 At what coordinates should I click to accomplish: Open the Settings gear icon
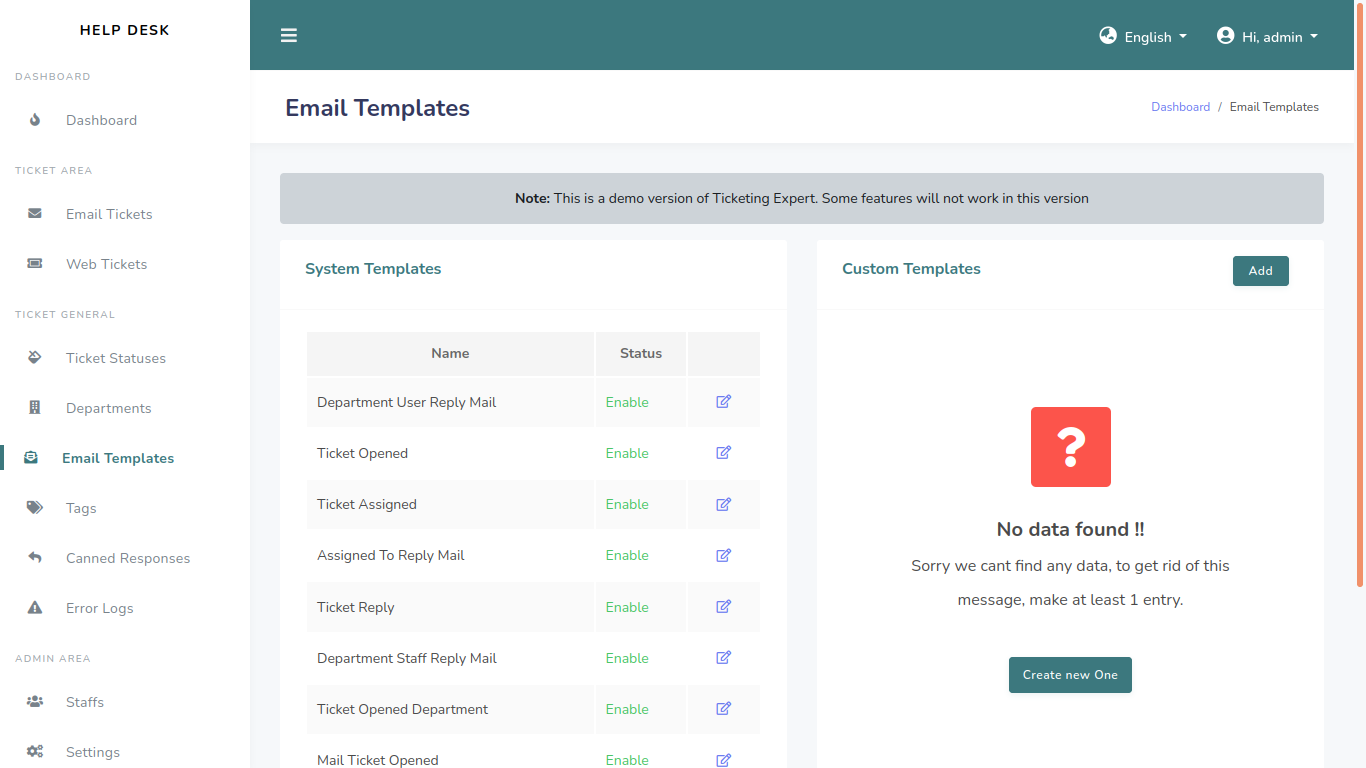[35, 751]
